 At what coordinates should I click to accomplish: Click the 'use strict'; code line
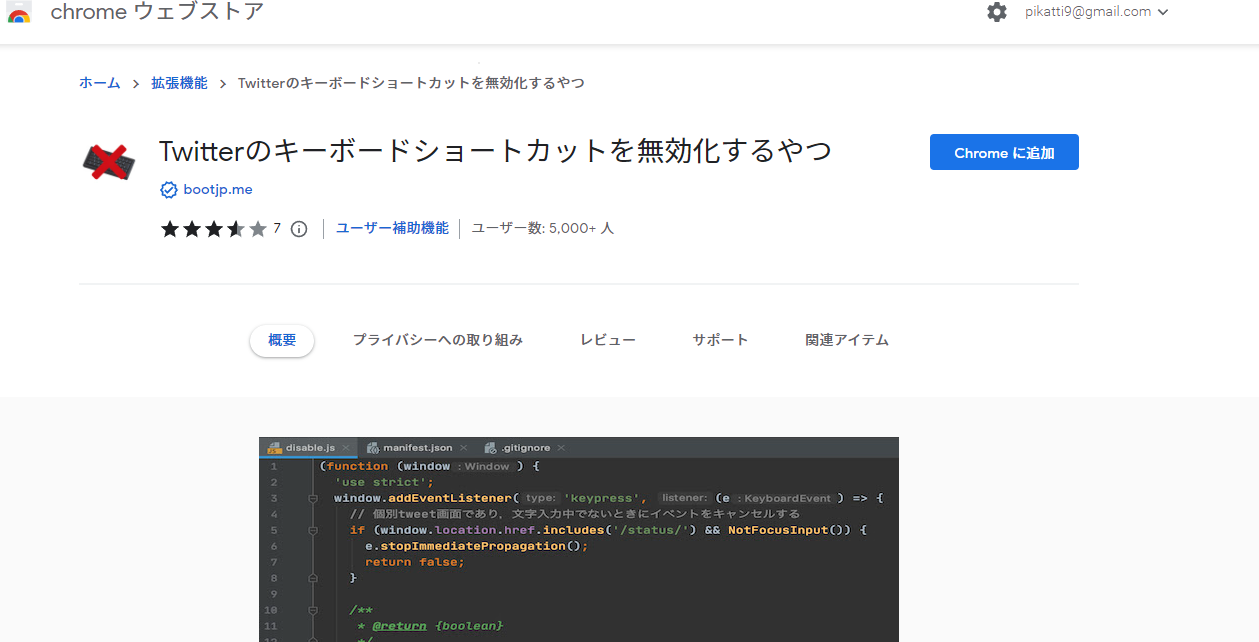click(384, 482)
